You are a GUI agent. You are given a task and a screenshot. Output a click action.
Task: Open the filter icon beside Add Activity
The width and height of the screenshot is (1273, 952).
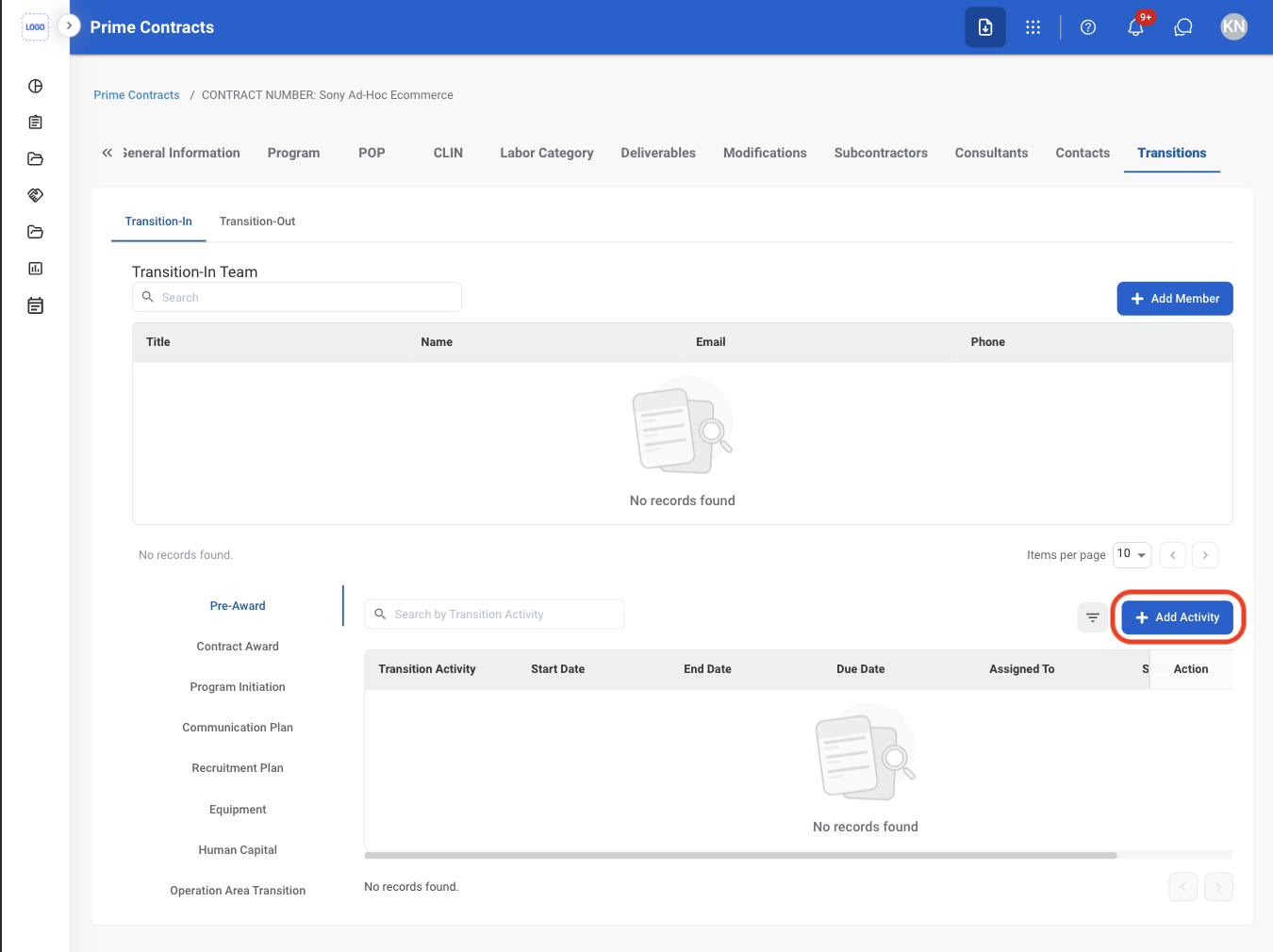point(1093,617)
